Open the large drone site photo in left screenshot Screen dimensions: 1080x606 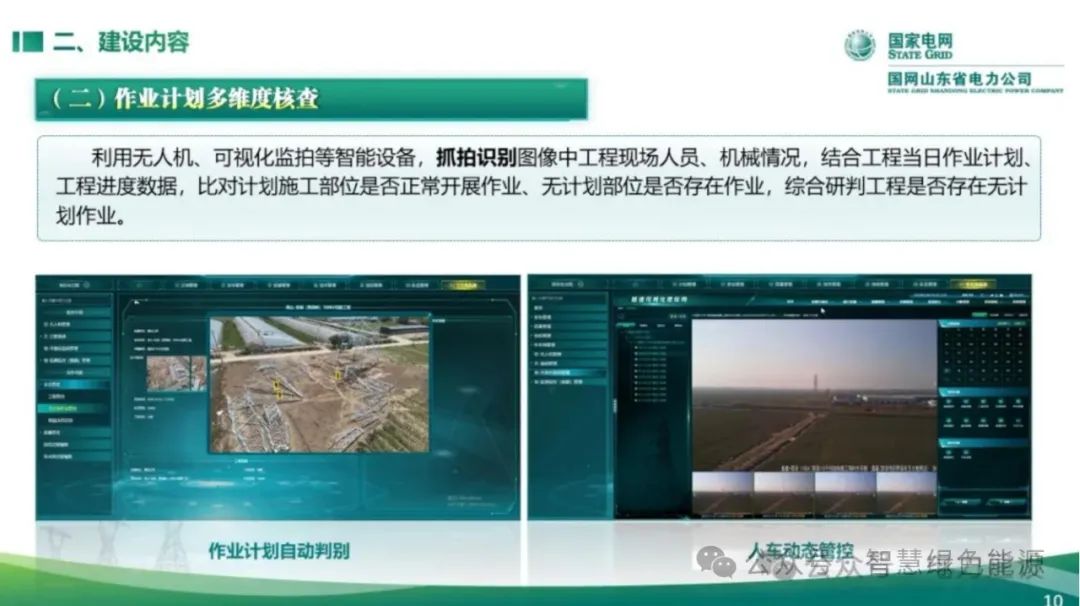320,385
